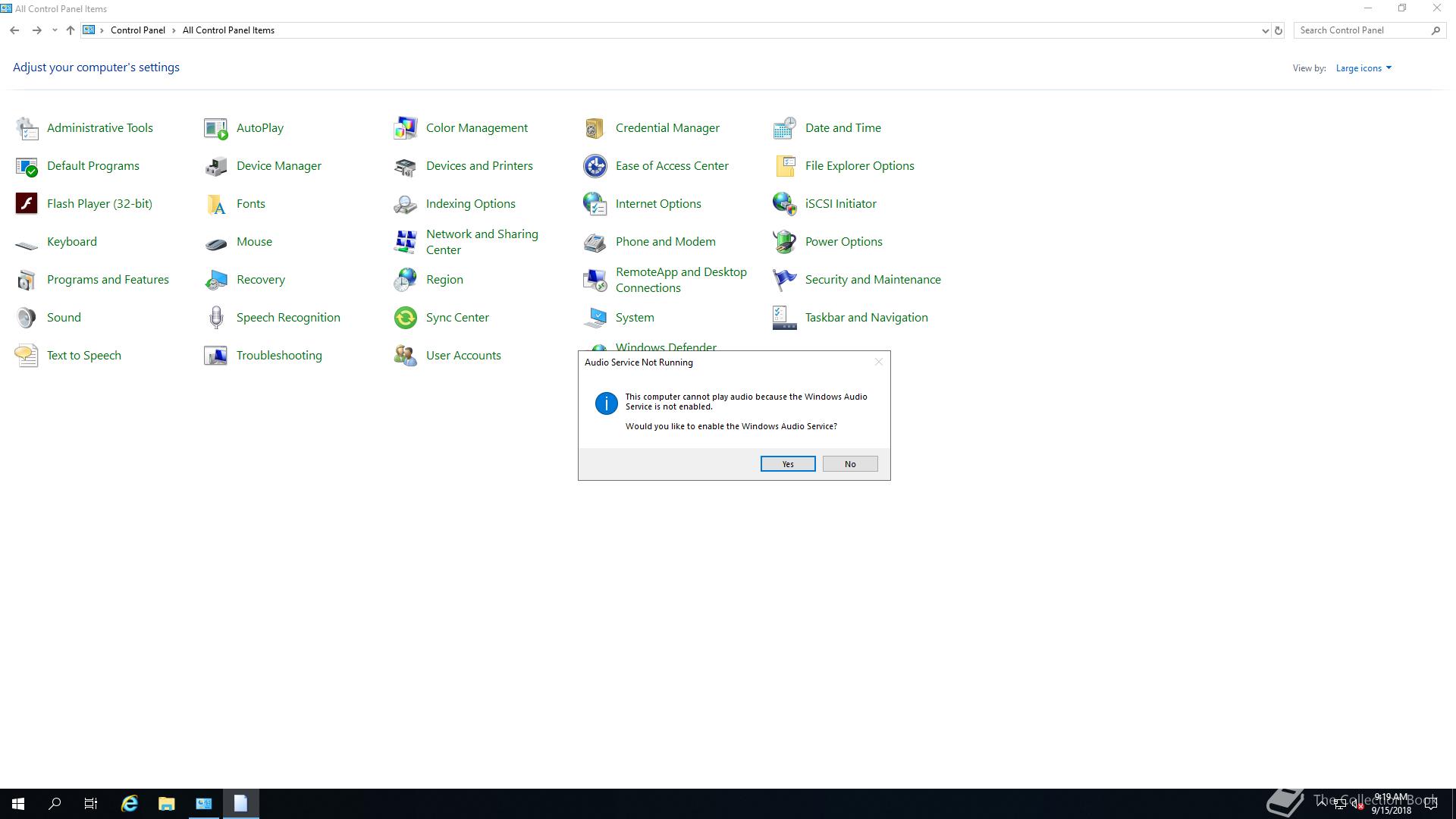
Task: Open the Credential Manager icon
Action: 595,128
